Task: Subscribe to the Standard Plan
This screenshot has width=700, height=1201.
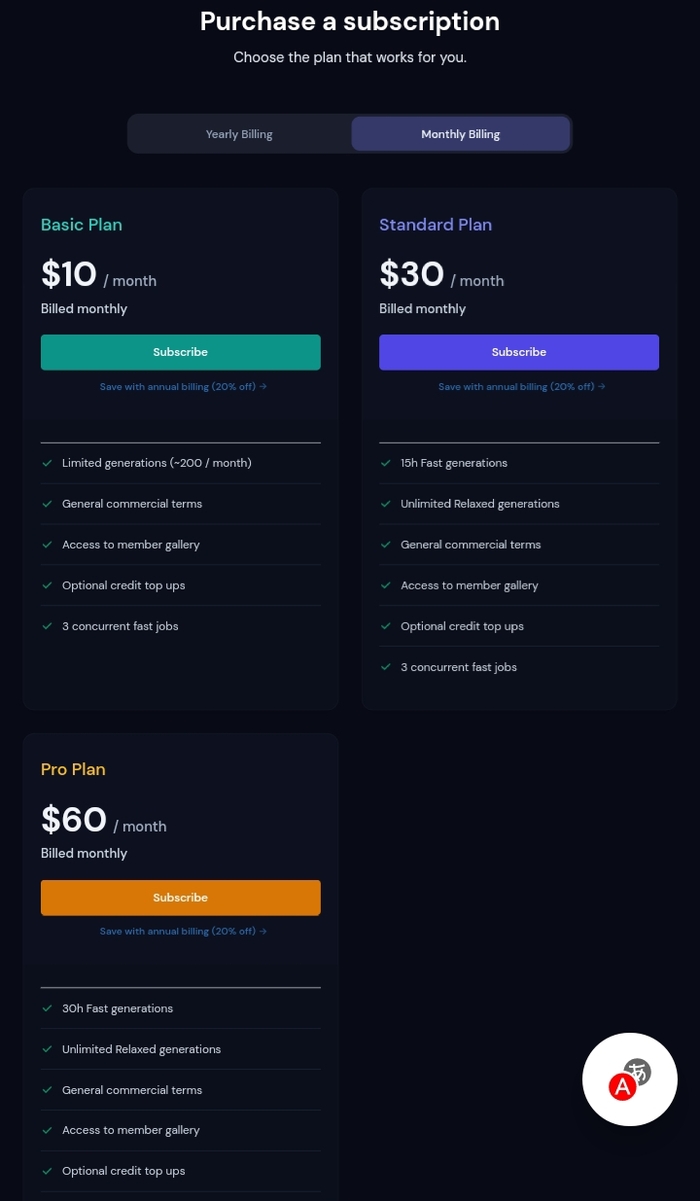Action: click(x=519, y=352)
